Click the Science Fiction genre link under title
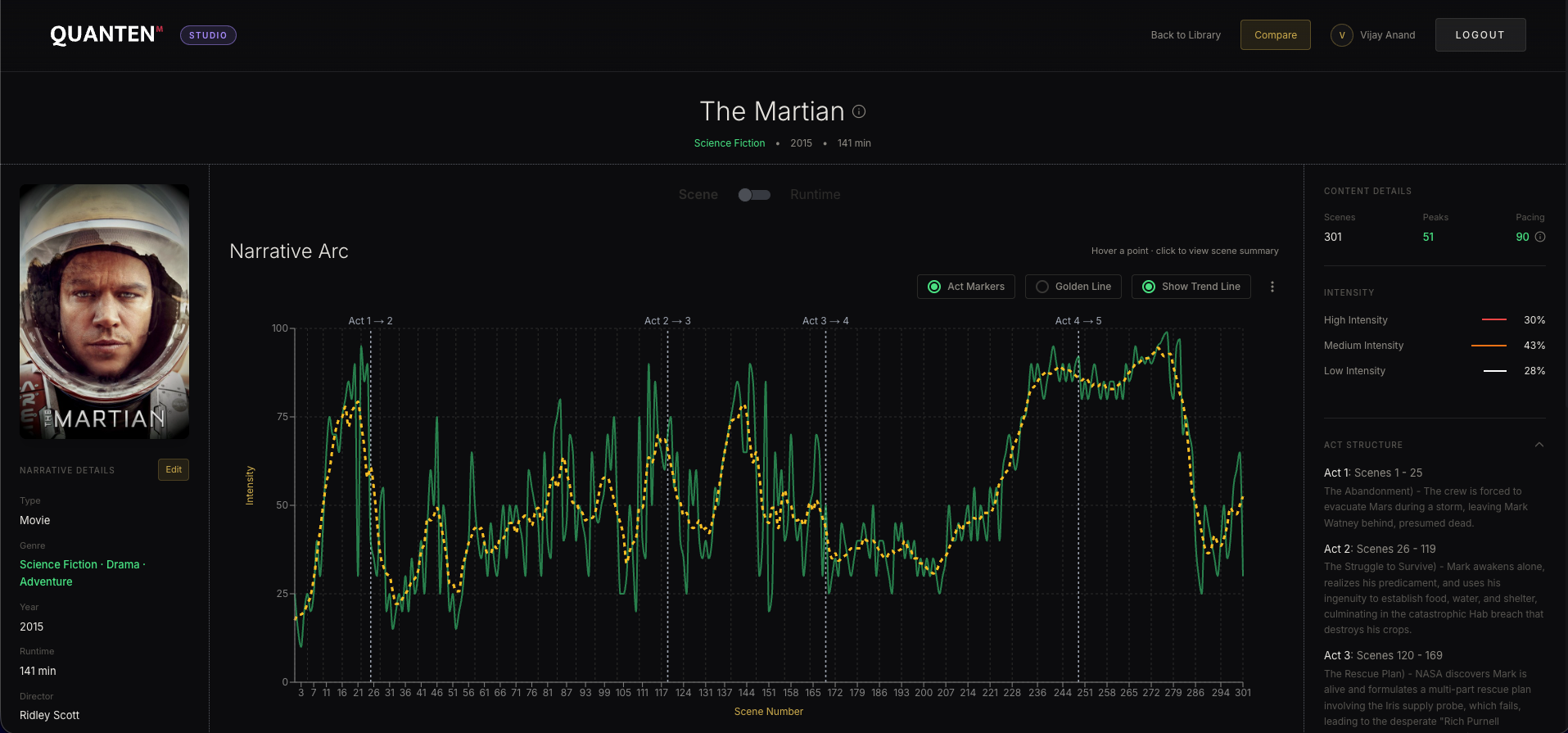The height and width of the screenshot is (733, 1568). pos(730,143)
